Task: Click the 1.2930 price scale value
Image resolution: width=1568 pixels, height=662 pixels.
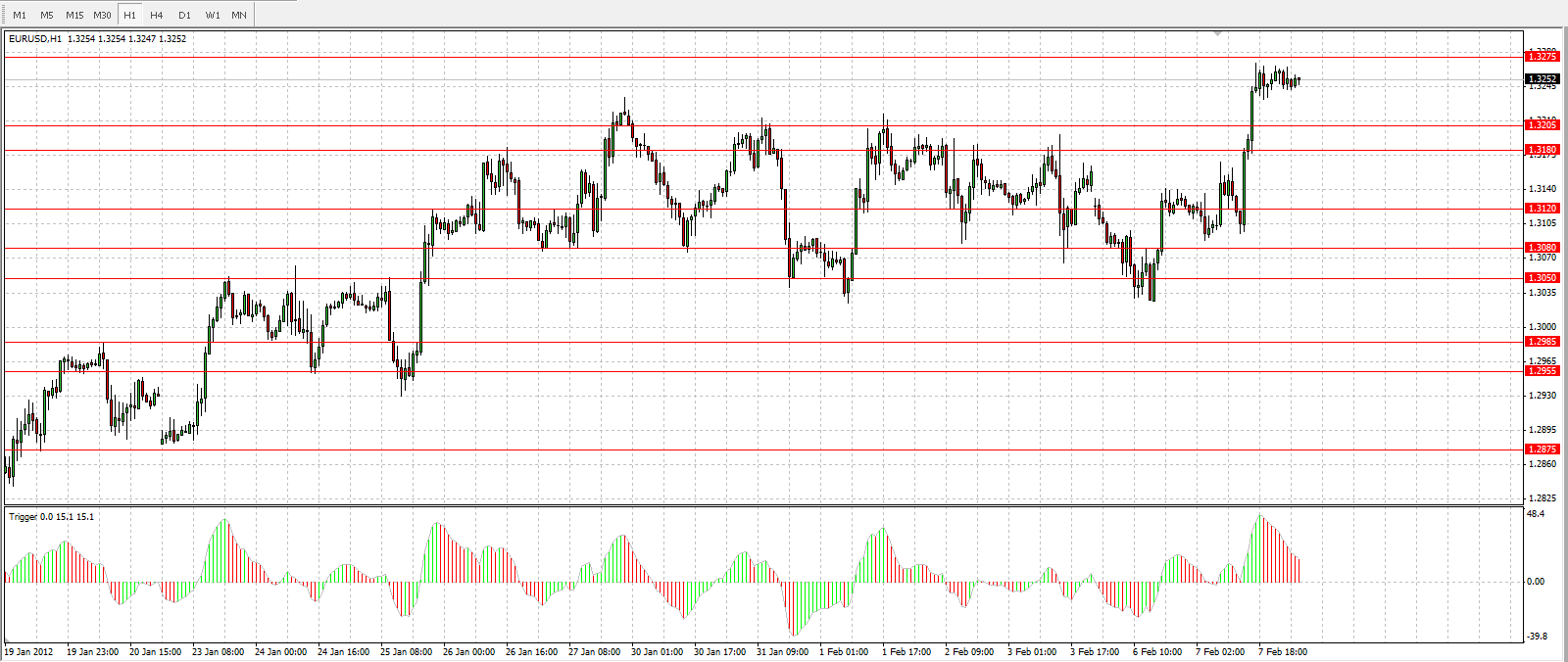Action: (1543, 396)
